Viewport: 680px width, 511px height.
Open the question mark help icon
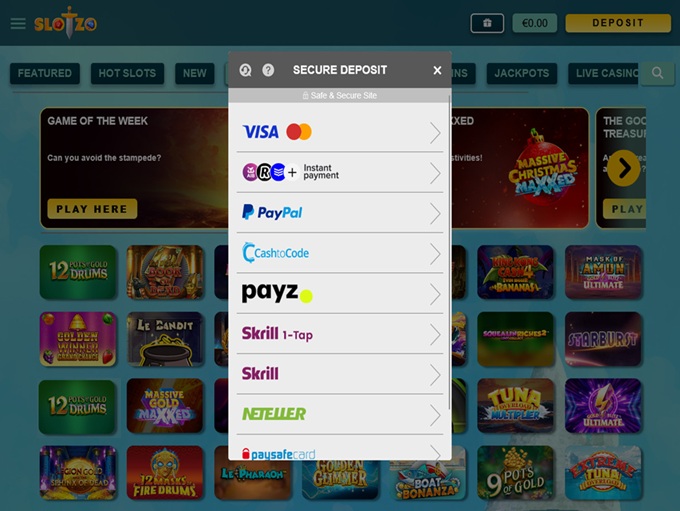click(268, 70)
